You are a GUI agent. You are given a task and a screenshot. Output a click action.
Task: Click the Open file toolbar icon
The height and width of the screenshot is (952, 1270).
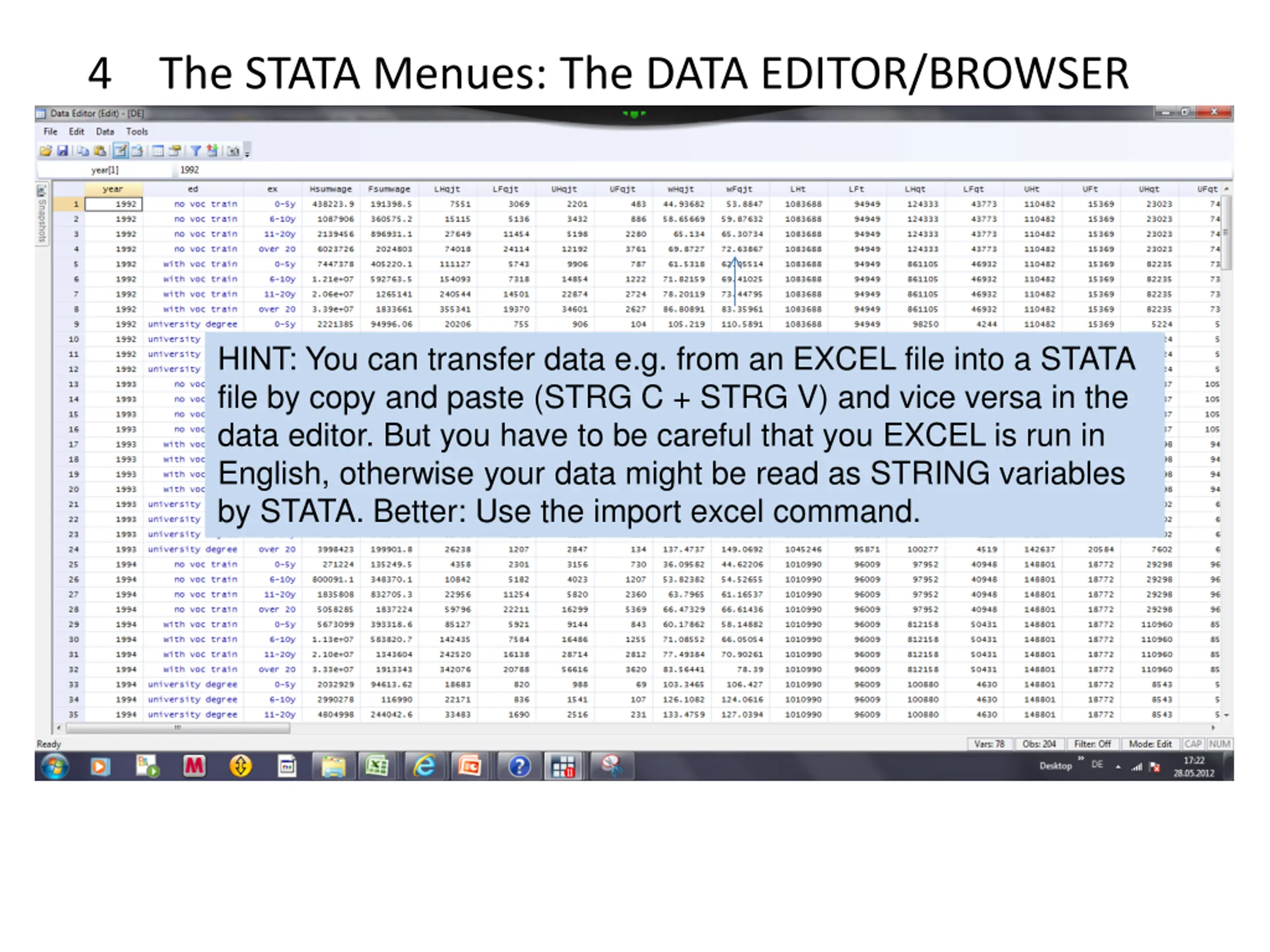46,151
